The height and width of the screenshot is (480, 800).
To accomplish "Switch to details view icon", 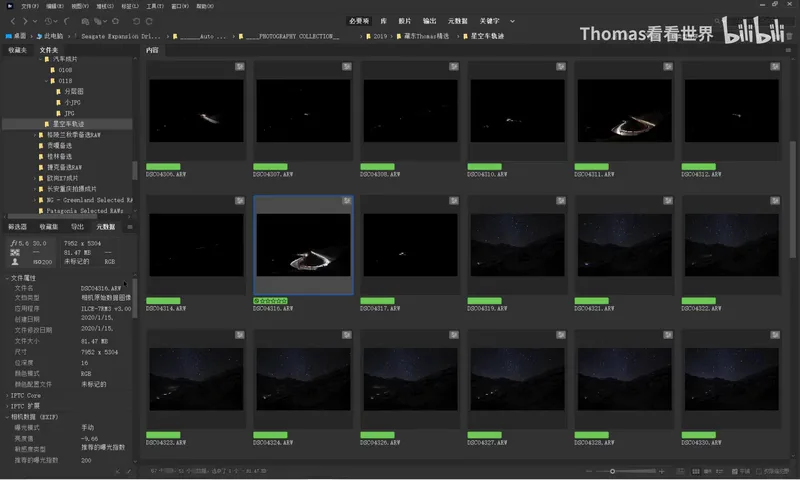I will tap(708, 471).
